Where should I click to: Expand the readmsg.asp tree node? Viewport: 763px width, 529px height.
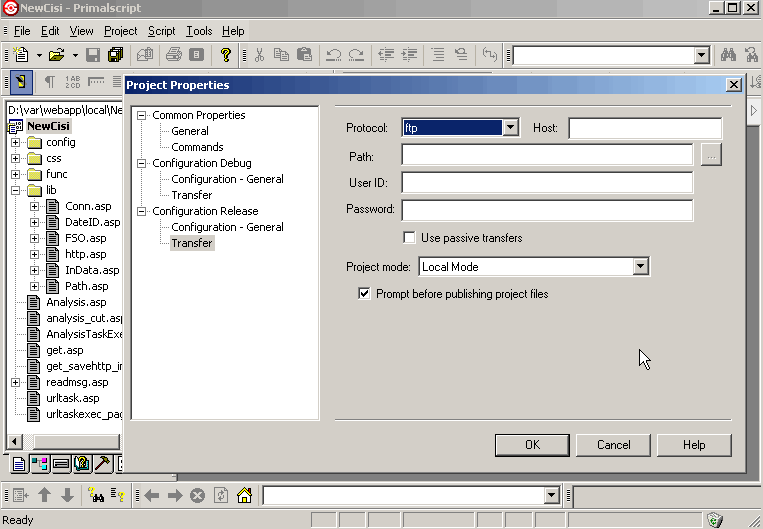coord(16,383)
